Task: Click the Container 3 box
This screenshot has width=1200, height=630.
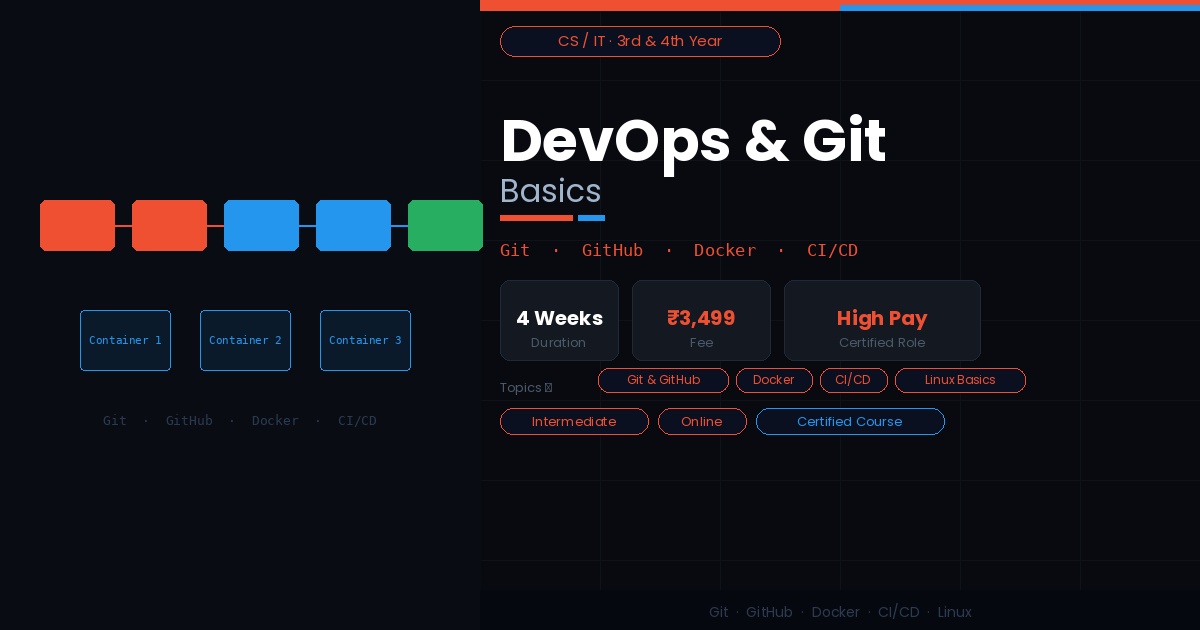Action: 365,340
